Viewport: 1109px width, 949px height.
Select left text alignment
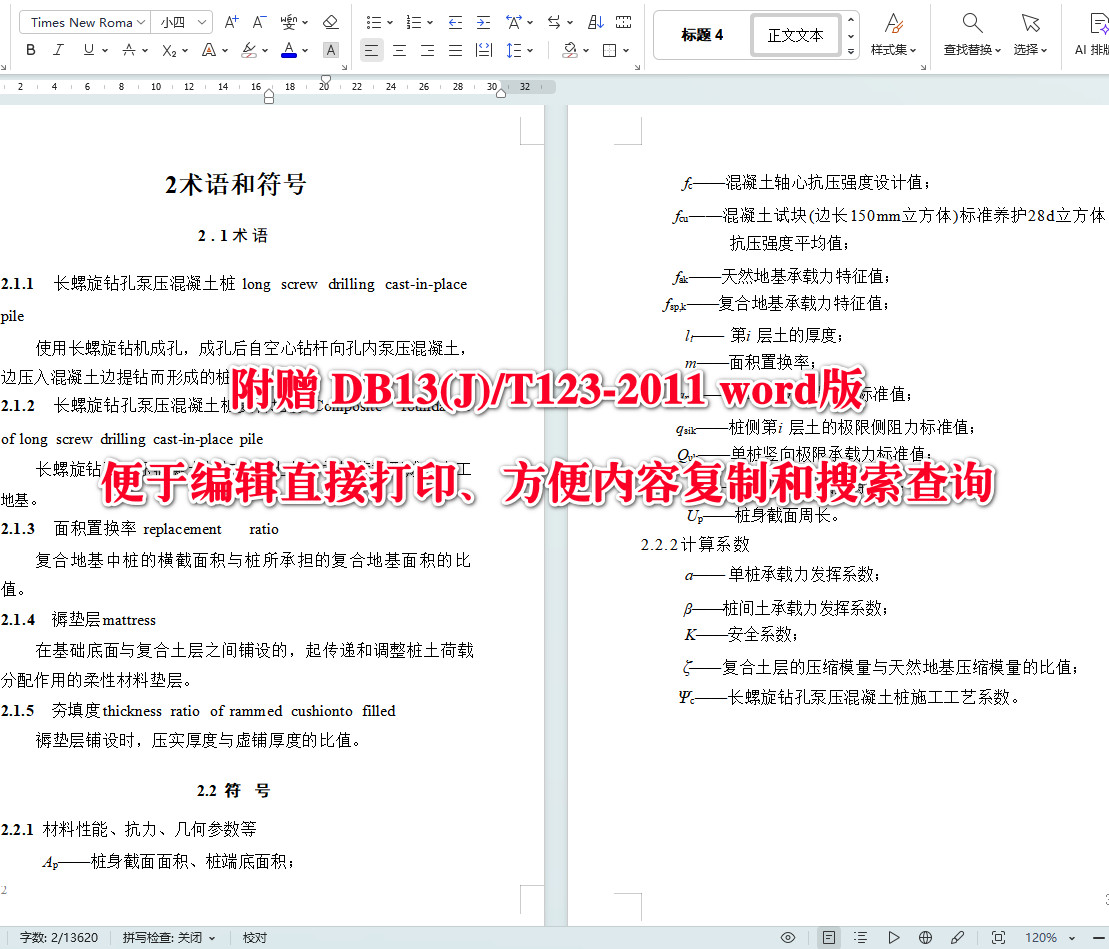coord(371,50)
